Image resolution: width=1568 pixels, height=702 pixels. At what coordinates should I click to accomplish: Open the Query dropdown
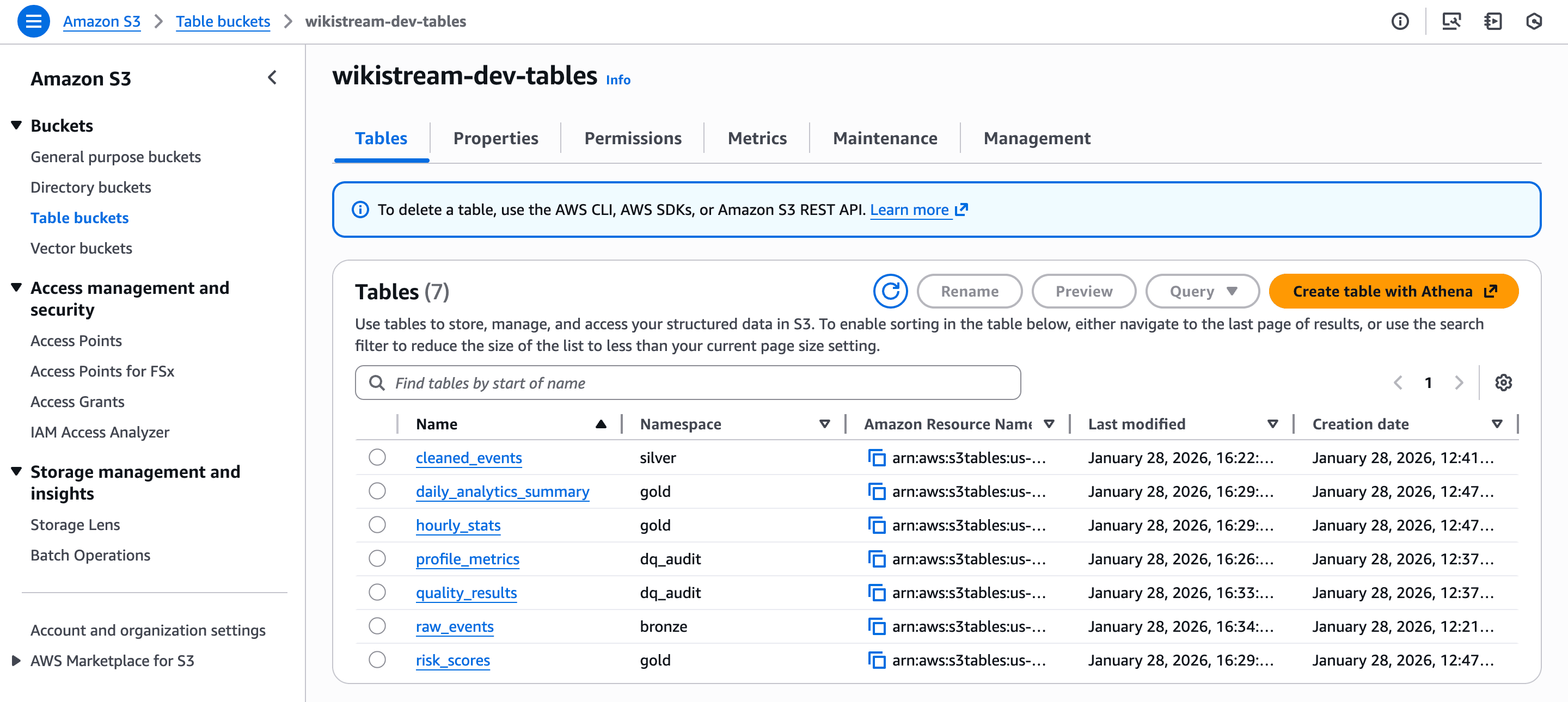1202,291
